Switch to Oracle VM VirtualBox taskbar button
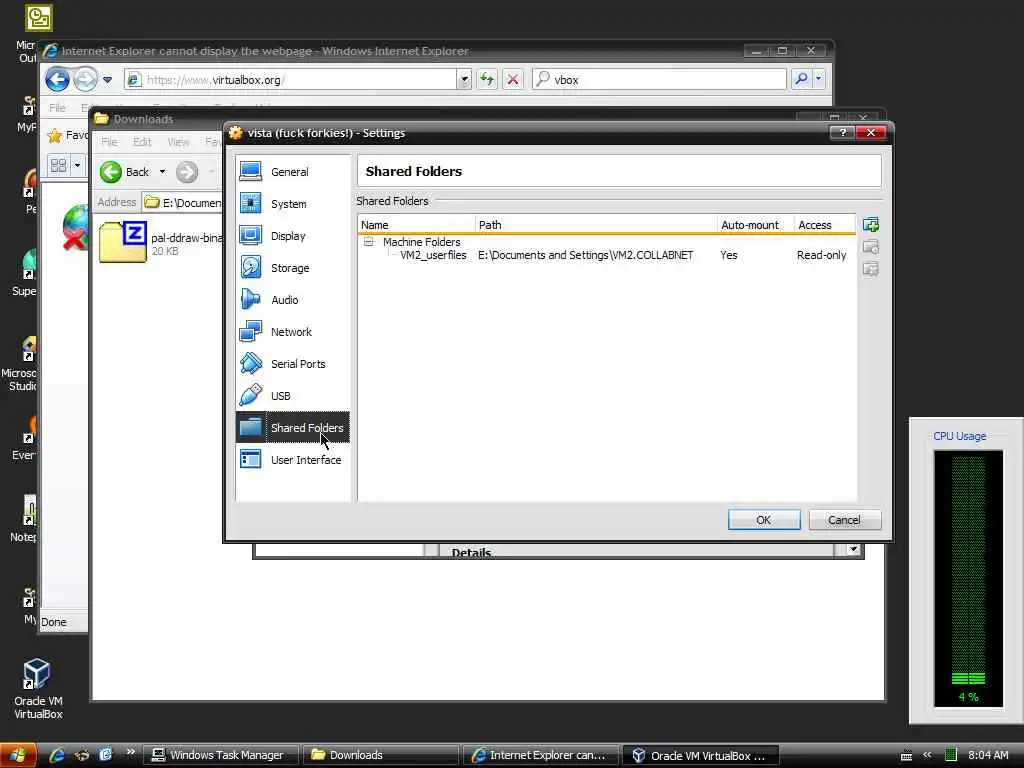The width and height of the screenshot is (1024, 768). click(x=700, y=756)
